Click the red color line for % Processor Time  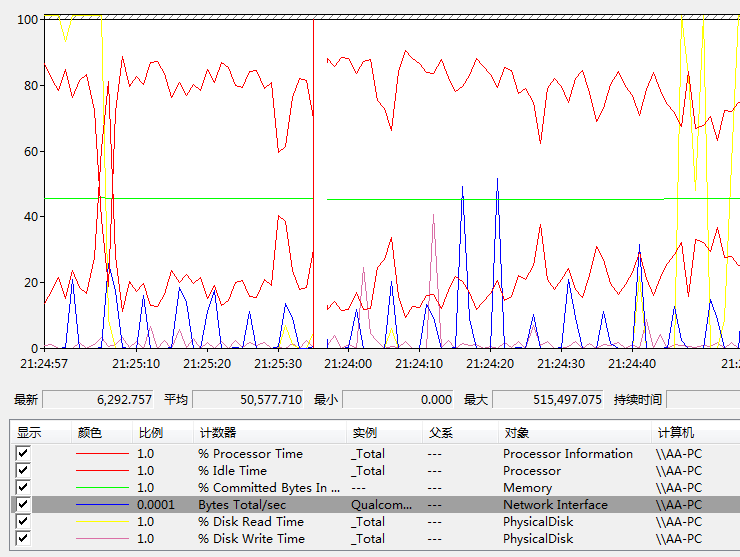pyautogui.click(x=102, y=454)
